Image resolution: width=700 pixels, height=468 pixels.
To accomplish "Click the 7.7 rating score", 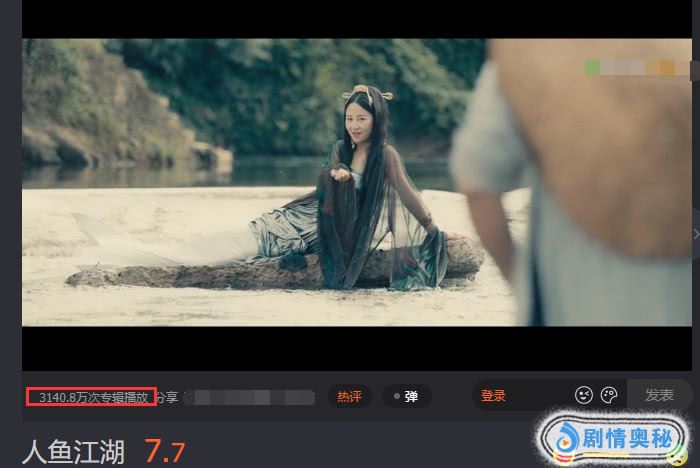I will click(165, 451).
